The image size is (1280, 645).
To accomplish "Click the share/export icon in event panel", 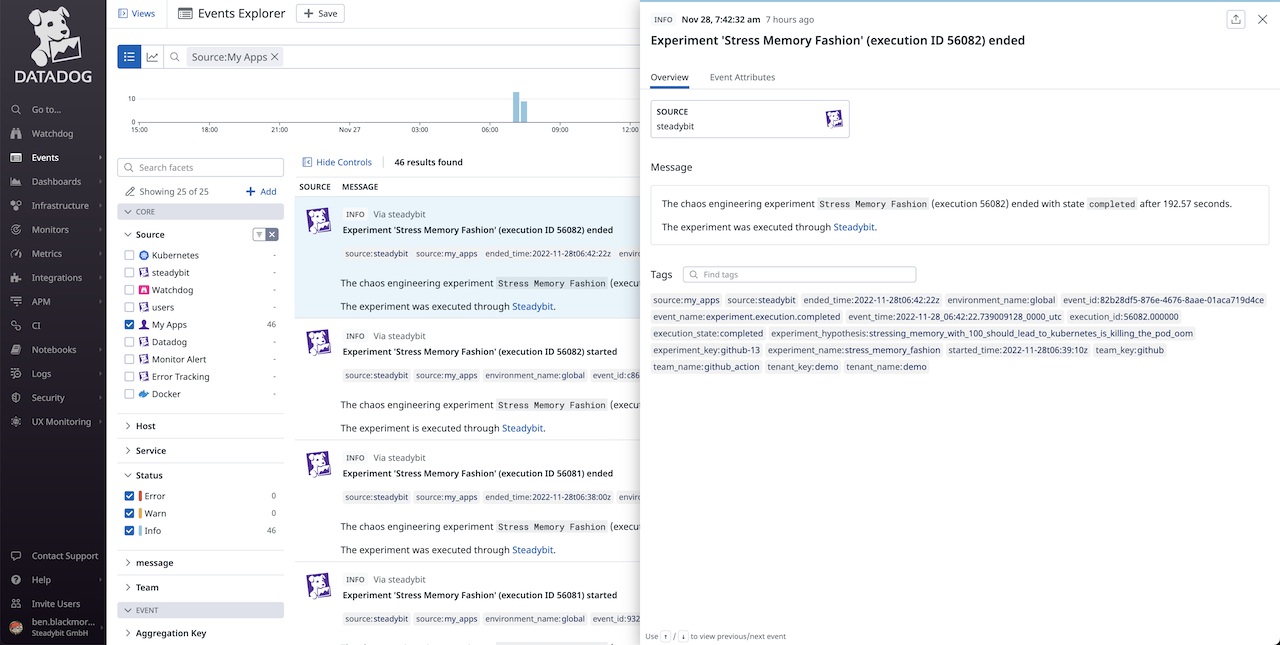I will coord(1236,19).
